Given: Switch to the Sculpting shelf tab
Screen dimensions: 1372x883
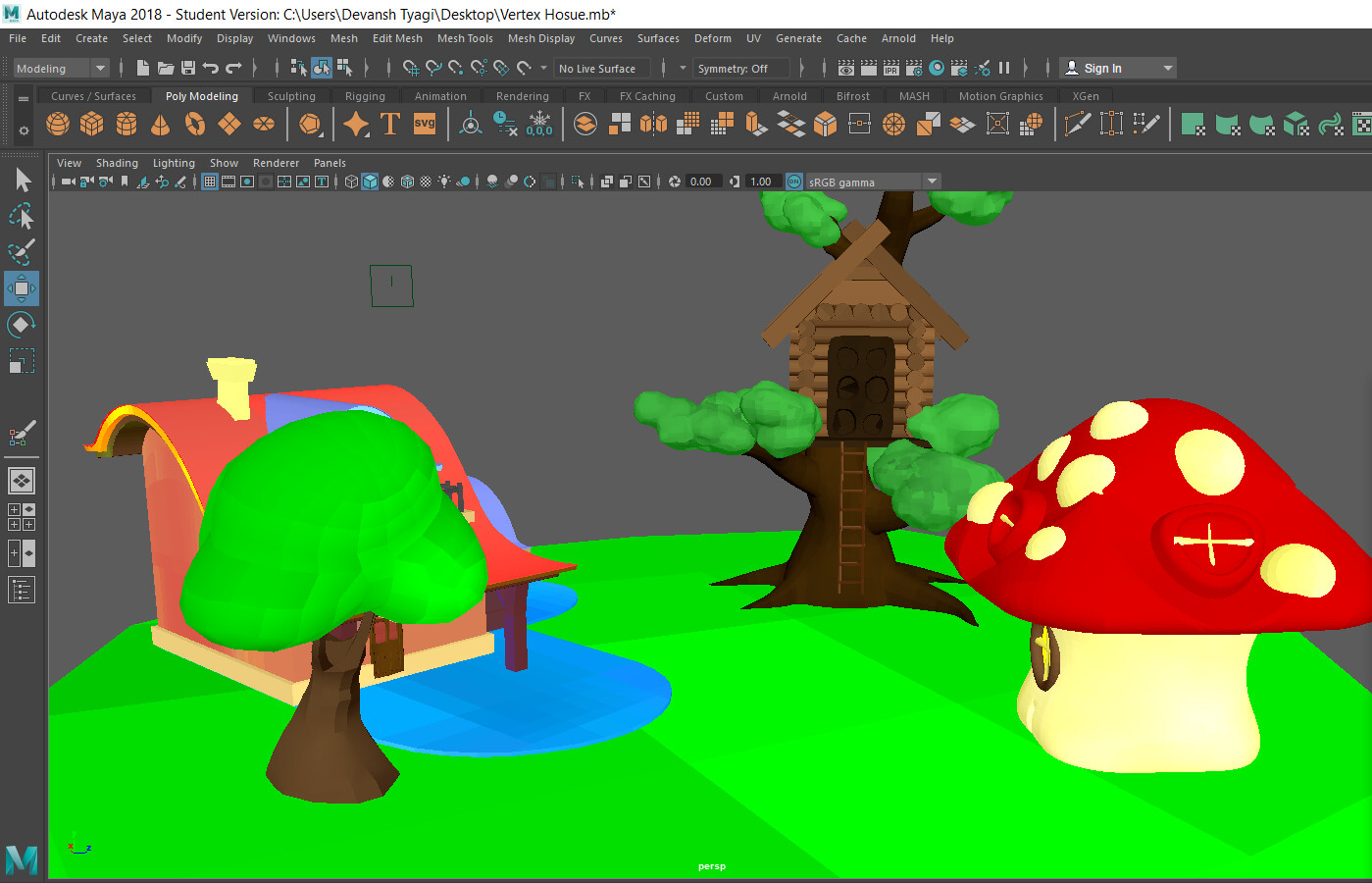Looking at the screenshot, I should coord(291,95).
